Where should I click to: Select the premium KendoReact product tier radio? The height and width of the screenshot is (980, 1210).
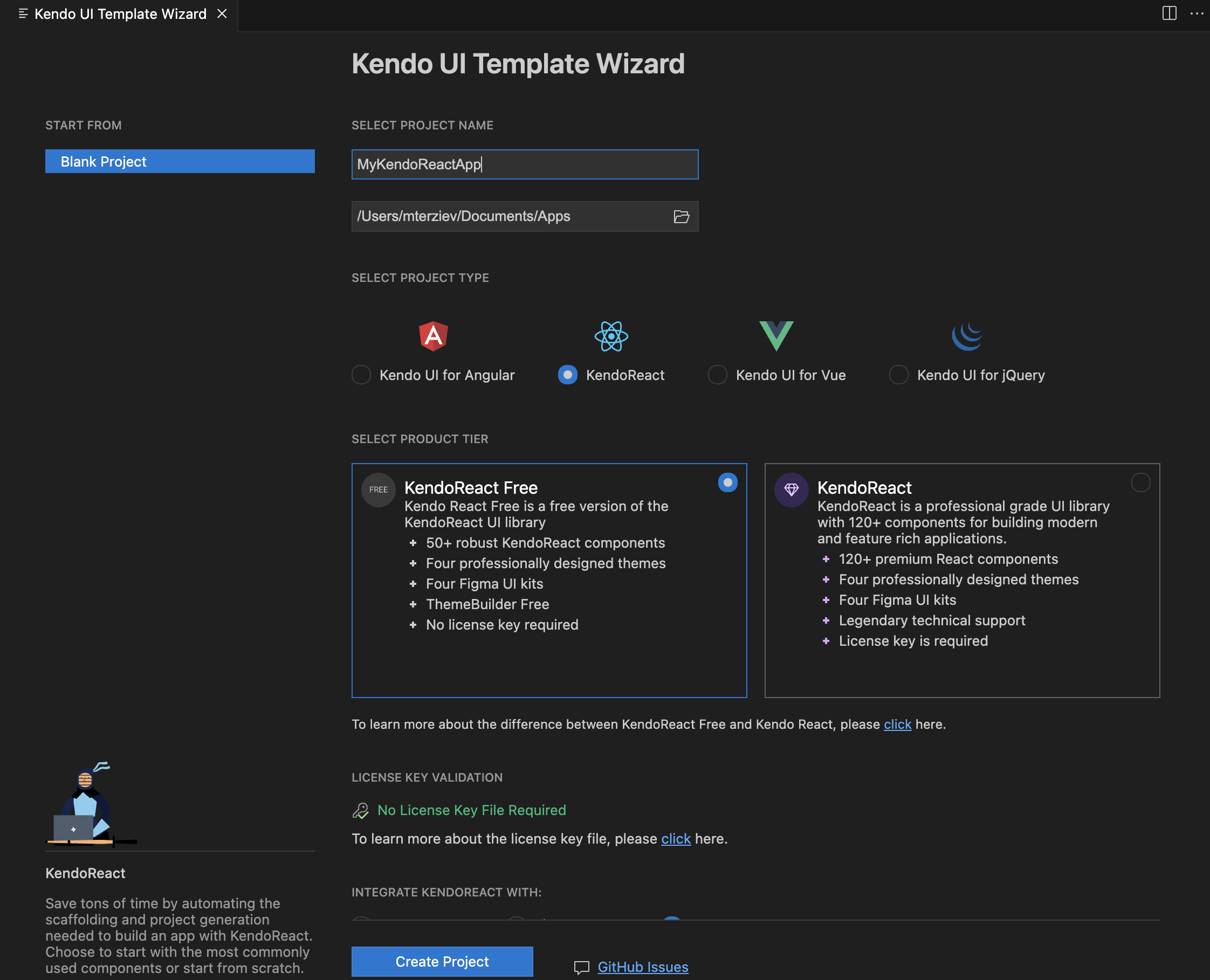pos(1140,482)
